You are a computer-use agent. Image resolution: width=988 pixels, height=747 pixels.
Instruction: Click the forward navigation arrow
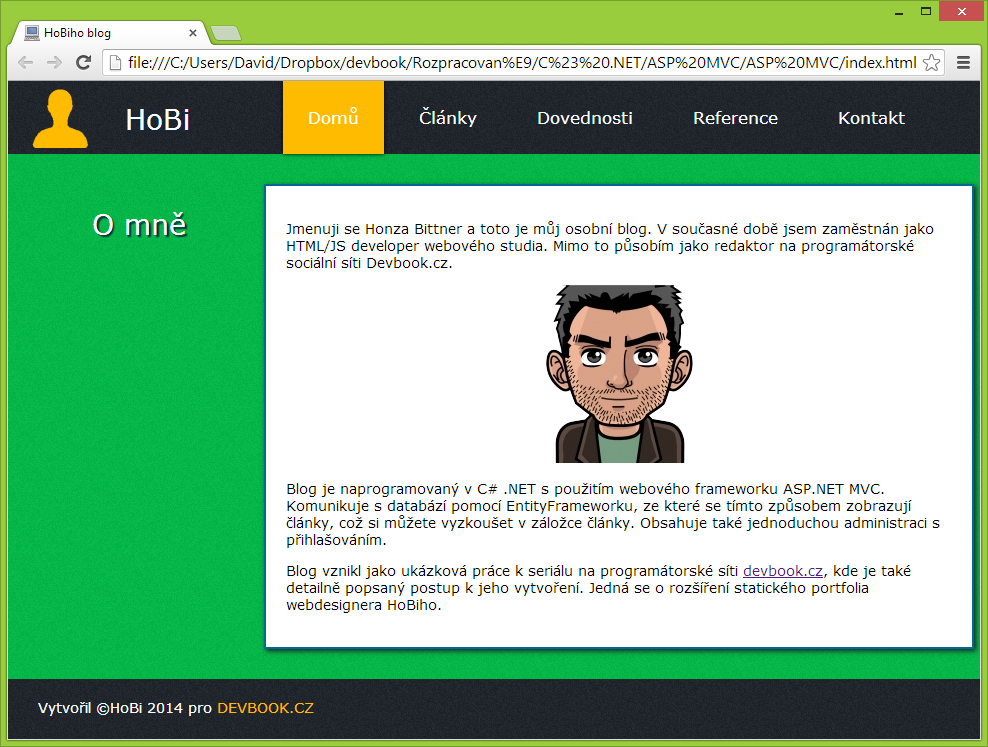(53, 62)
